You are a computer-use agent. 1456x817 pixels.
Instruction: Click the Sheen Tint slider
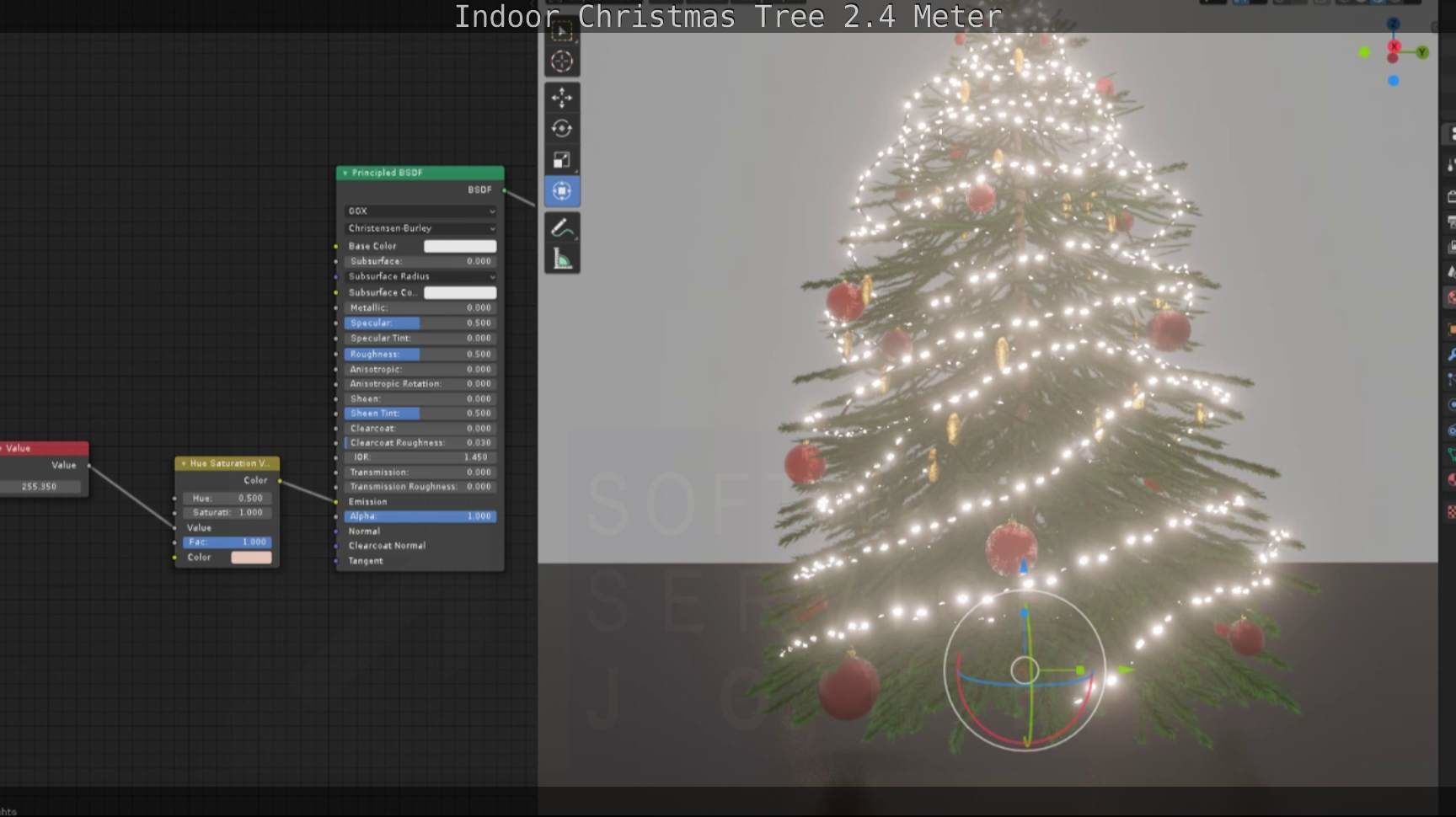pos(420,414)
